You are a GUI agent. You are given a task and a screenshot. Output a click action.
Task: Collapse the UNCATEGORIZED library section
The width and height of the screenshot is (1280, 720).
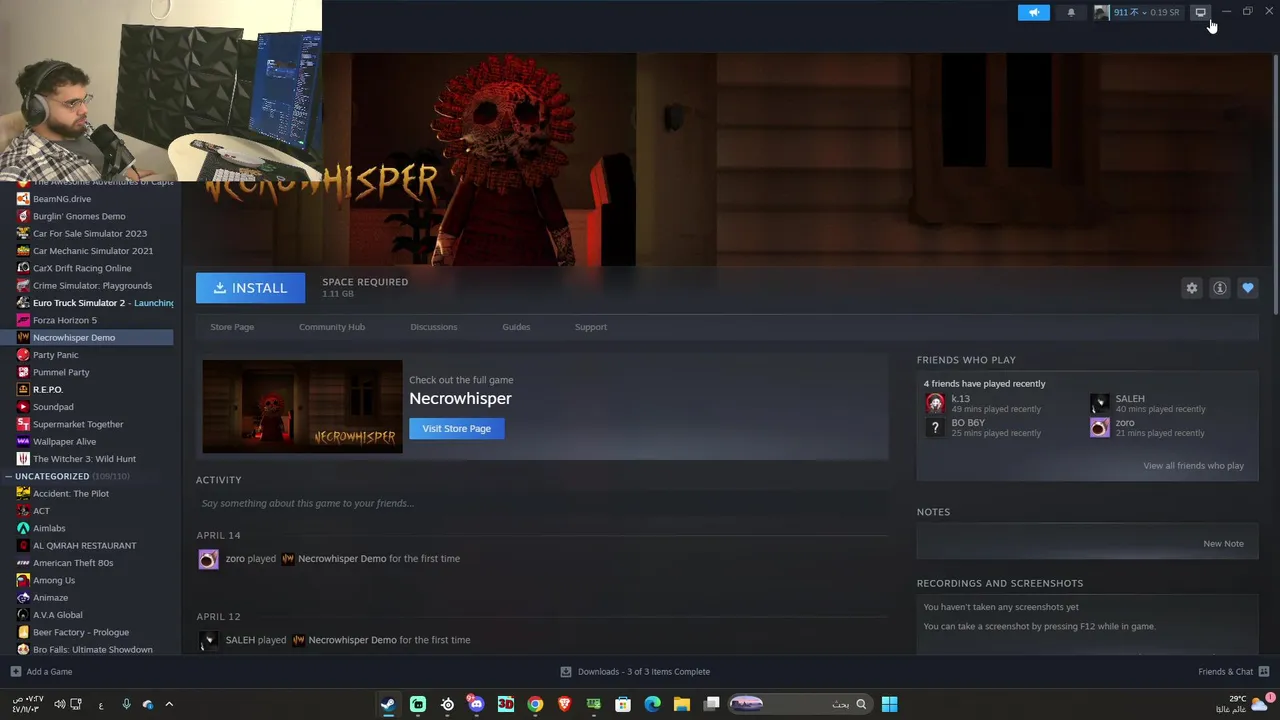click(8, 477)
